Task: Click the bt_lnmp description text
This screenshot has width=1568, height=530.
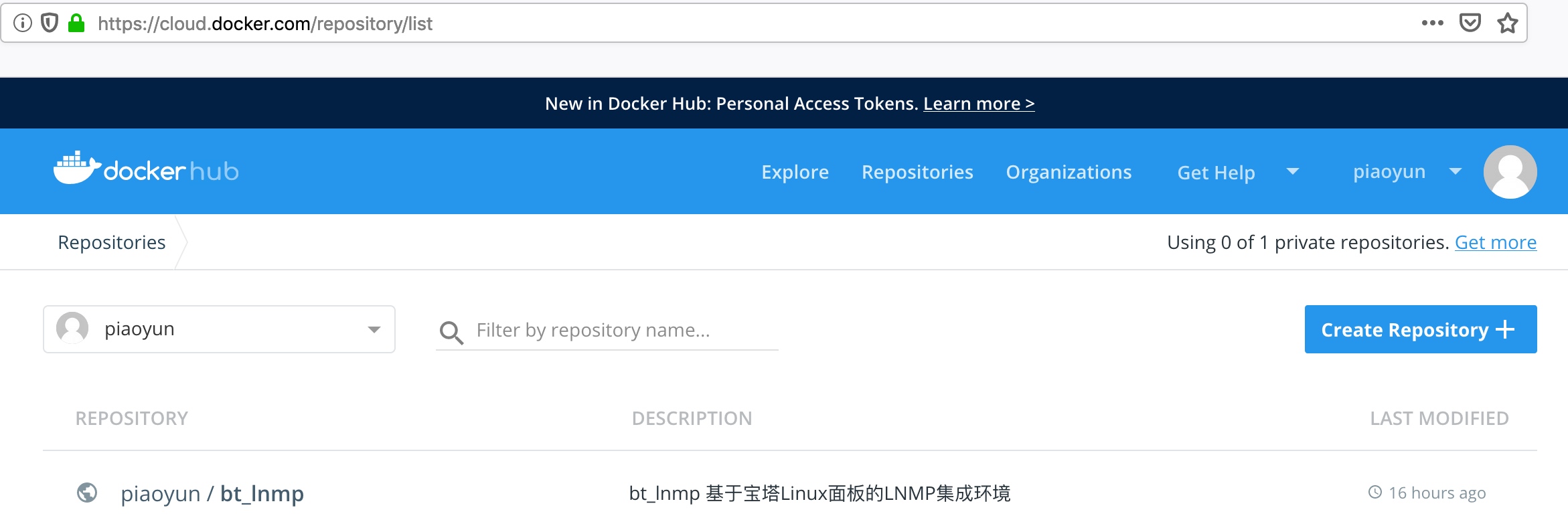Action: tap(819, 493)
